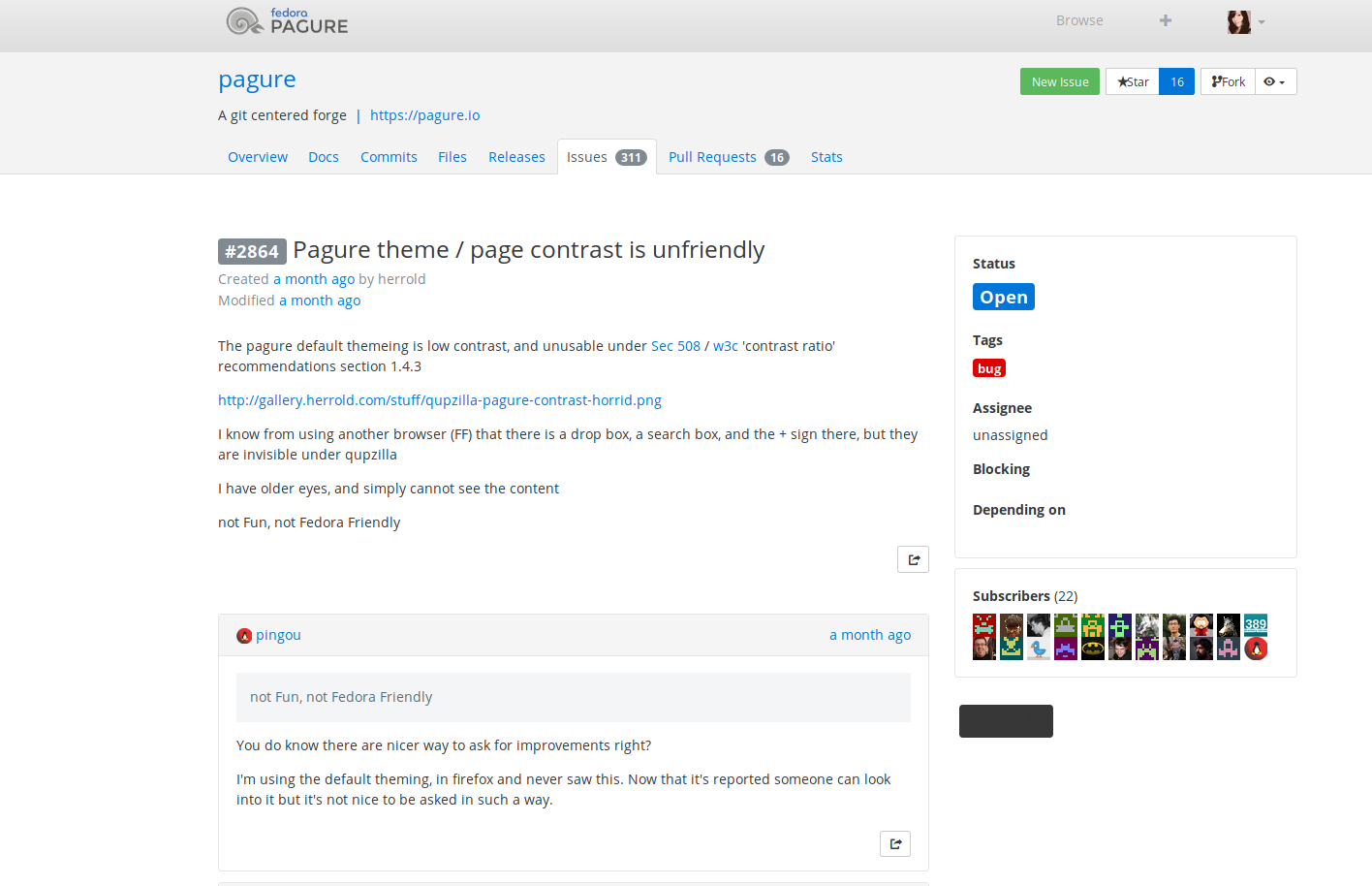
Task: Create a New Issue
Action: (x=1060, y=81)
